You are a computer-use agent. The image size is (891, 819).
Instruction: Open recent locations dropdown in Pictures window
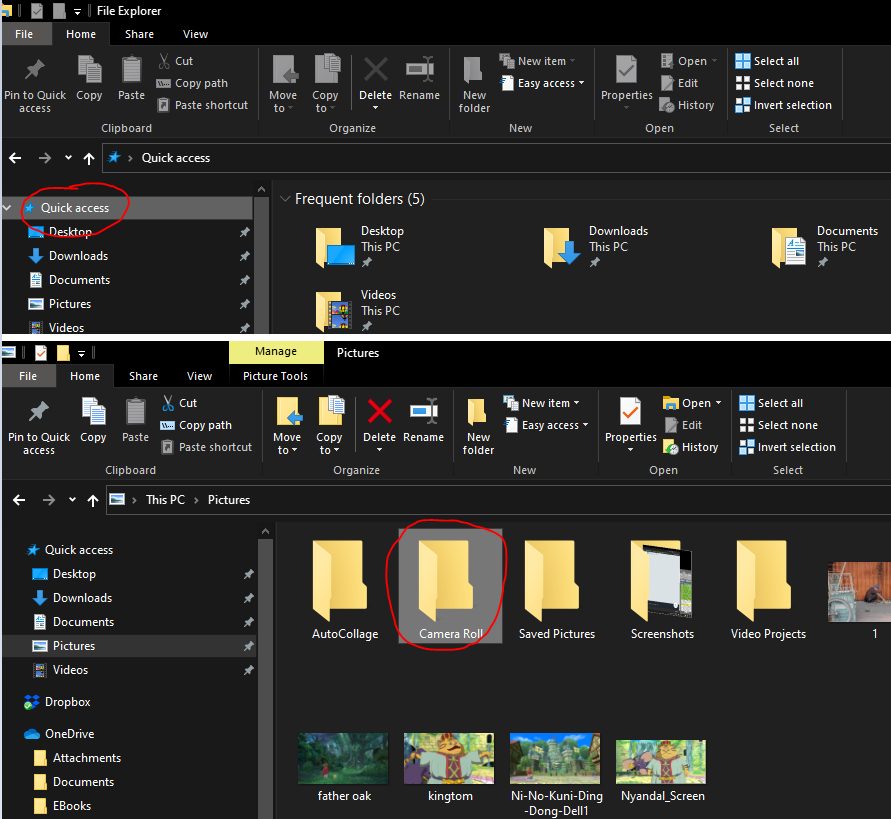click(72, 500)
